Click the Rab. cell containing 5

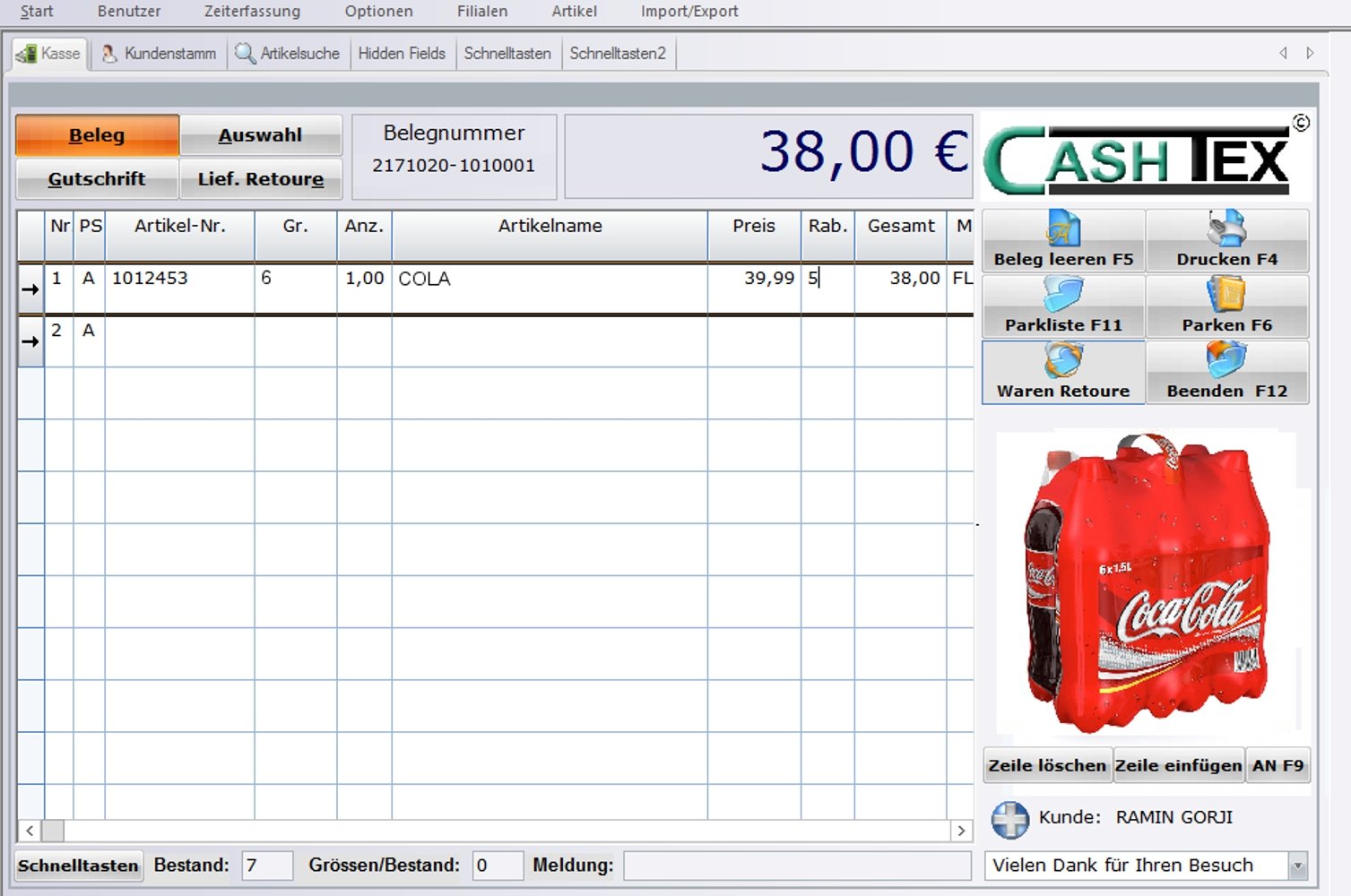click(827, 289)
